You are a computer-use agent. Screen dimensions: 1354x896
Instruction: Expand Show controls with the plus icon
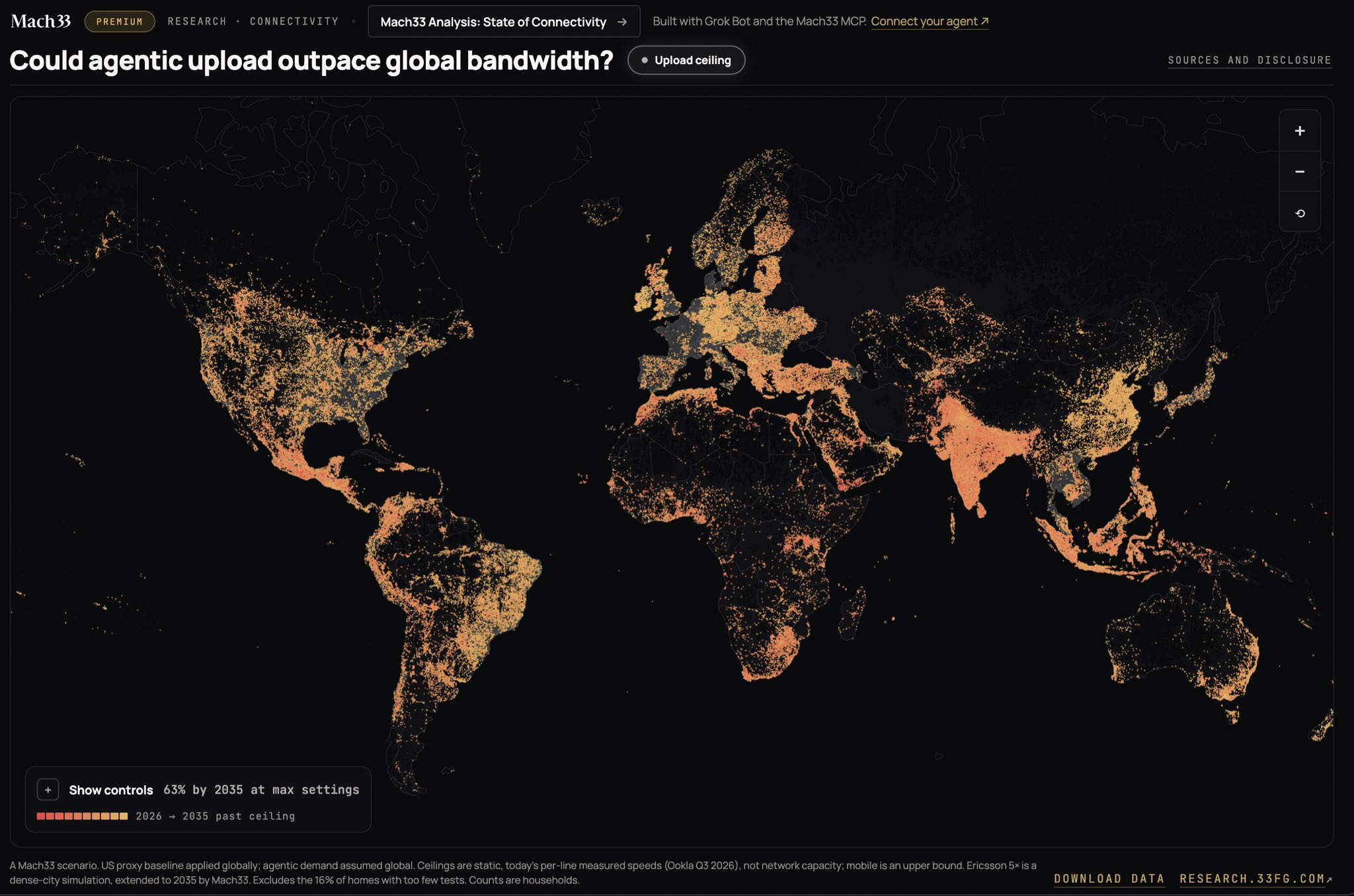pos(48,790)
